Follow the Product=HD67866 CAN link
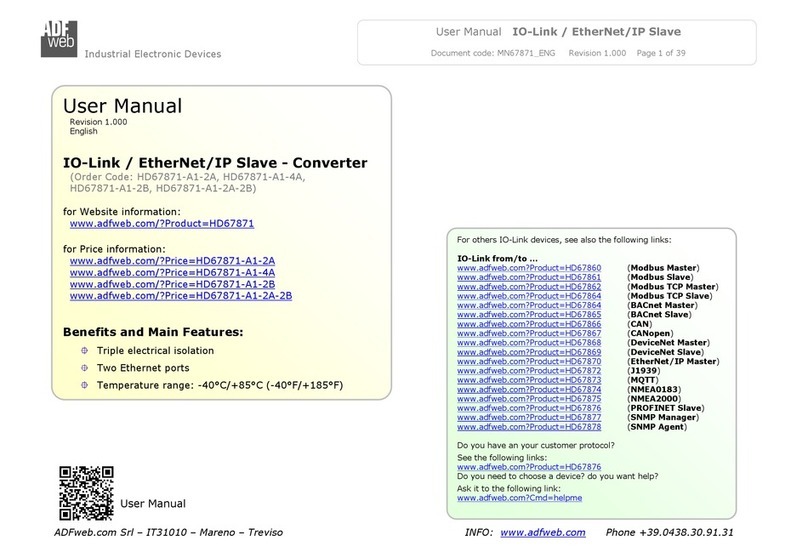808x558 pixels. click(x=529, y=324)
